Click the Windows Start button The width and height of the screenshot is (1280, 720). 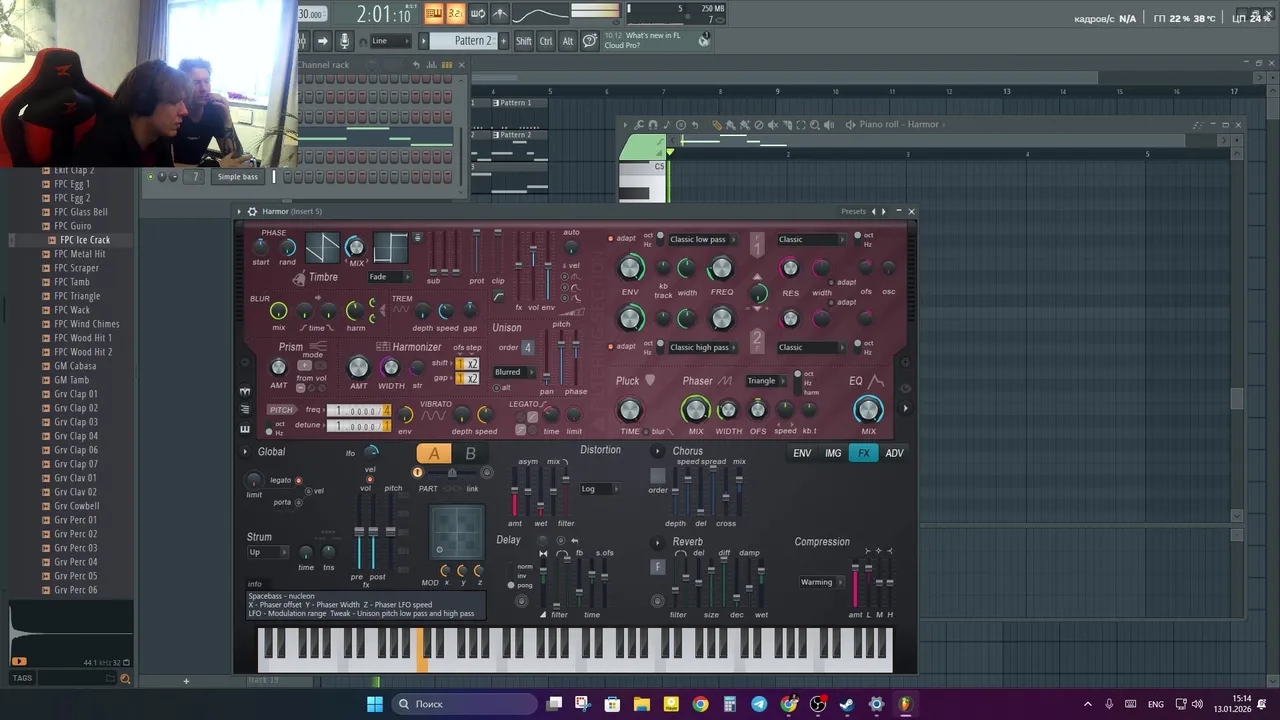pyautogui.click(x=374, y=704)
